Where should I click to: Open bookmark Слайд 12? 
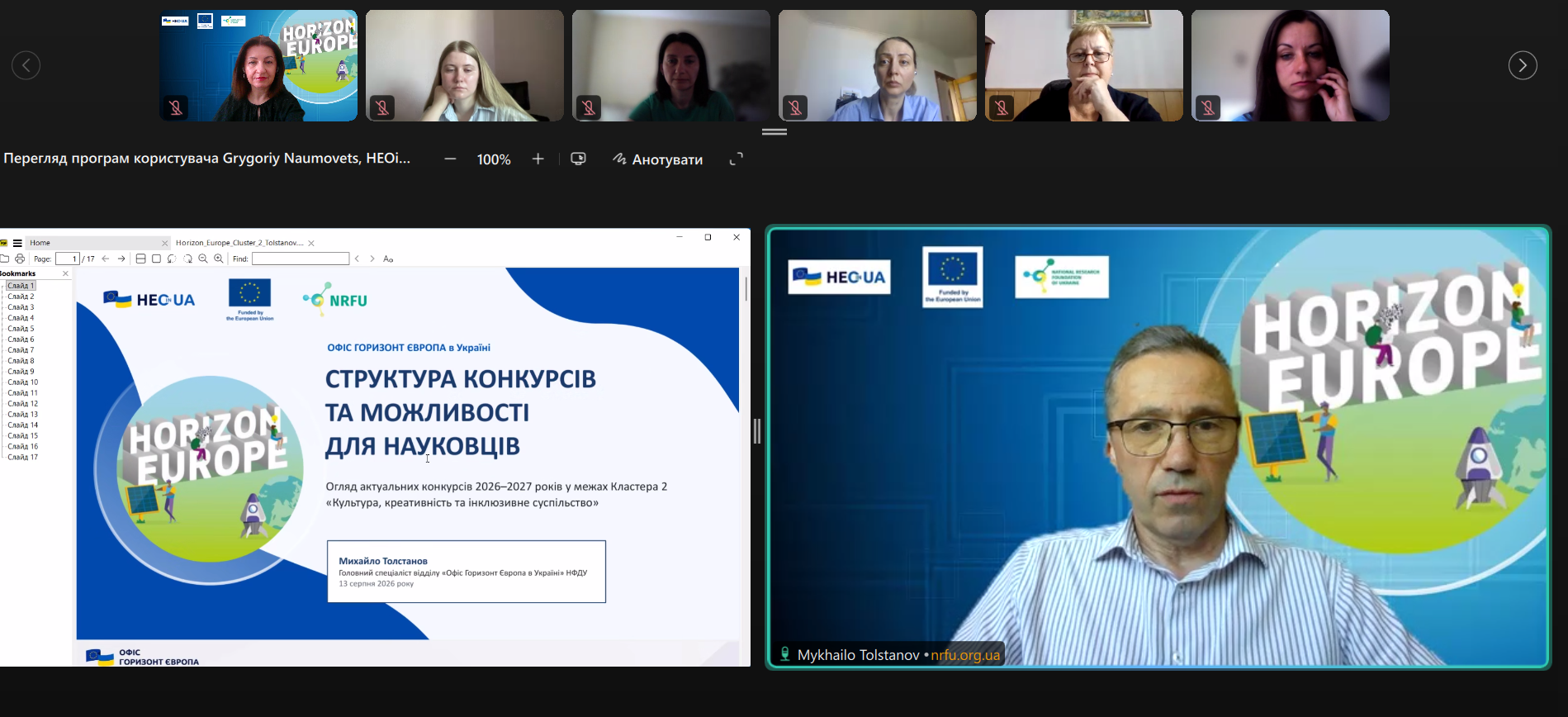click(x=22, y=404)
